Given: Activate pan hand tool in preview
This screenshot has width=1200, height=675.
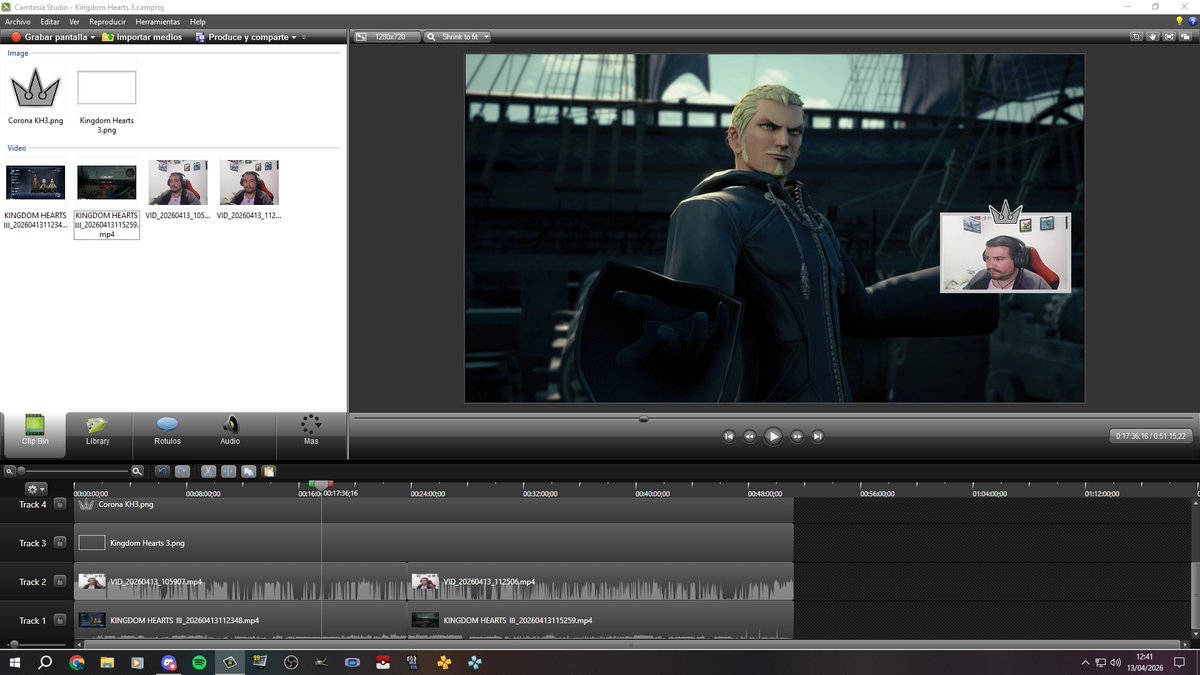Looking at the screenshot, I should coord(1152,37).
